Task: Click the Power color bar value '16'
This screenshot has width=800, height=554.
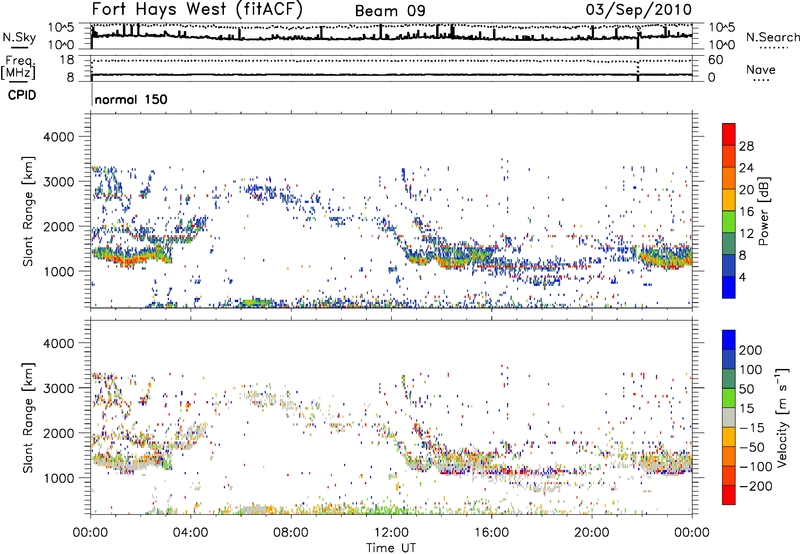Action: [746, 212]
